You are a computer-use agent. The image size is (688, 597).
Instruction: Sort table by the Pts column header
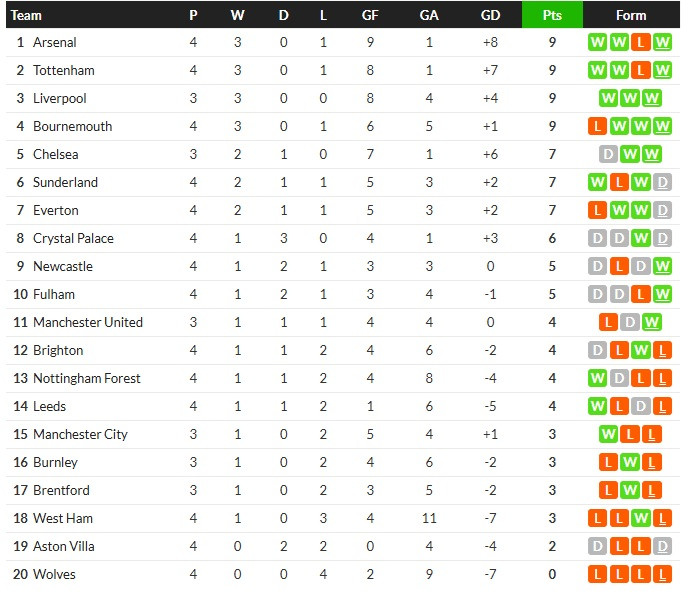tap(552, 15)
